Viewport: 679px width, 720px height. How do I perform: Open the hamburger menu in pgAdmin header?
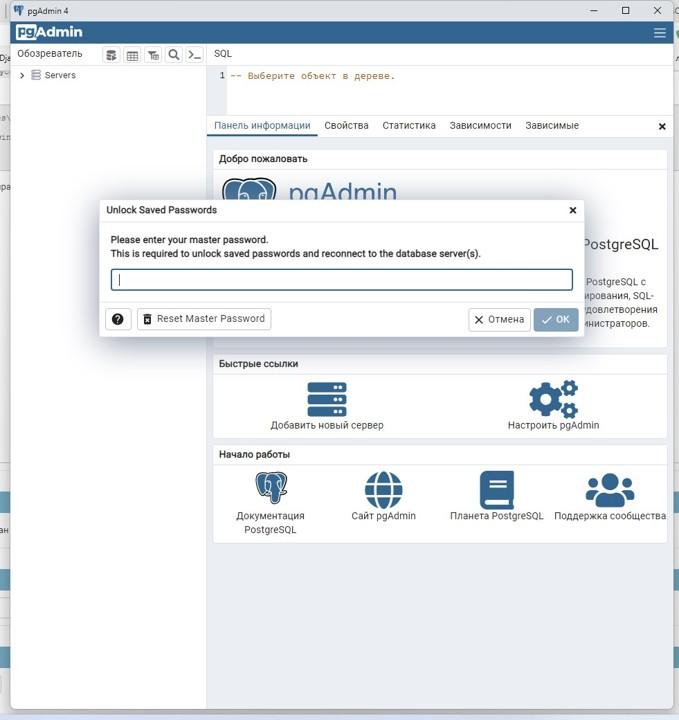660,33
